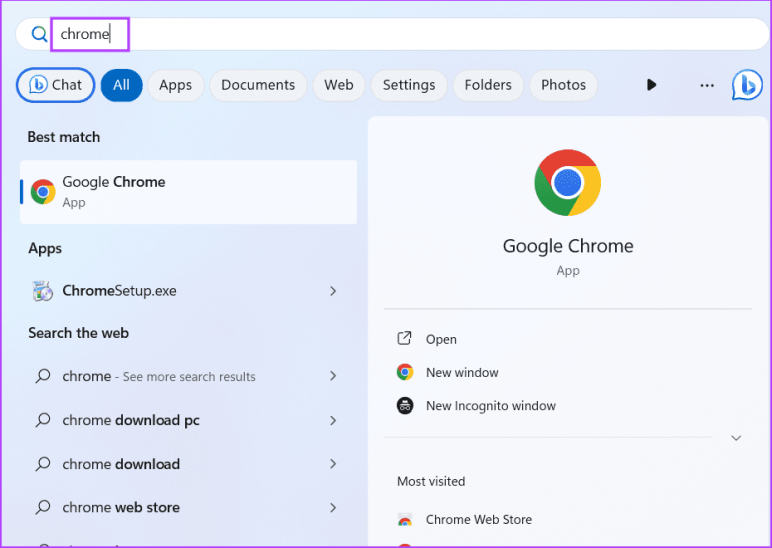Expand ChromeSetup.exe result details chevron

click(333, 291)
